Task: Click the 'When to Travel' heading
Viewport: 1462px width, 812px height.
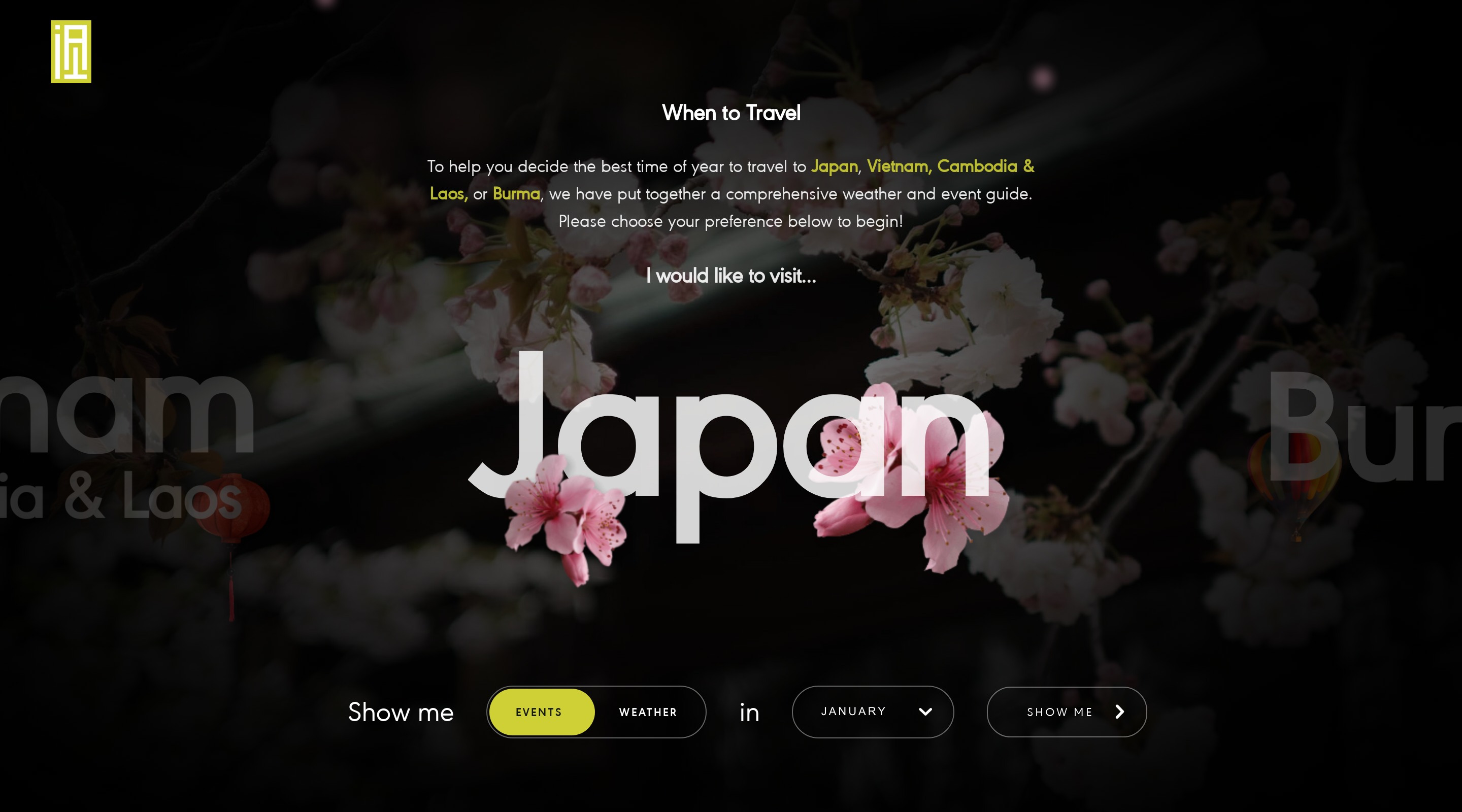Action: [x=731, y=113]
